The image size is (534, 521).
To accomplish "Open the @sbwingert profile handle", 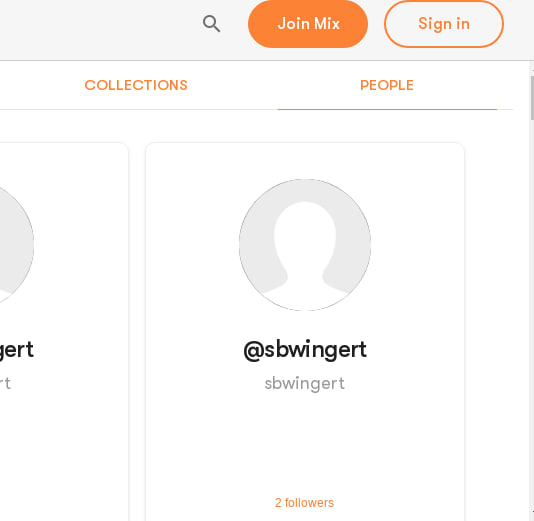I will 305,350.
